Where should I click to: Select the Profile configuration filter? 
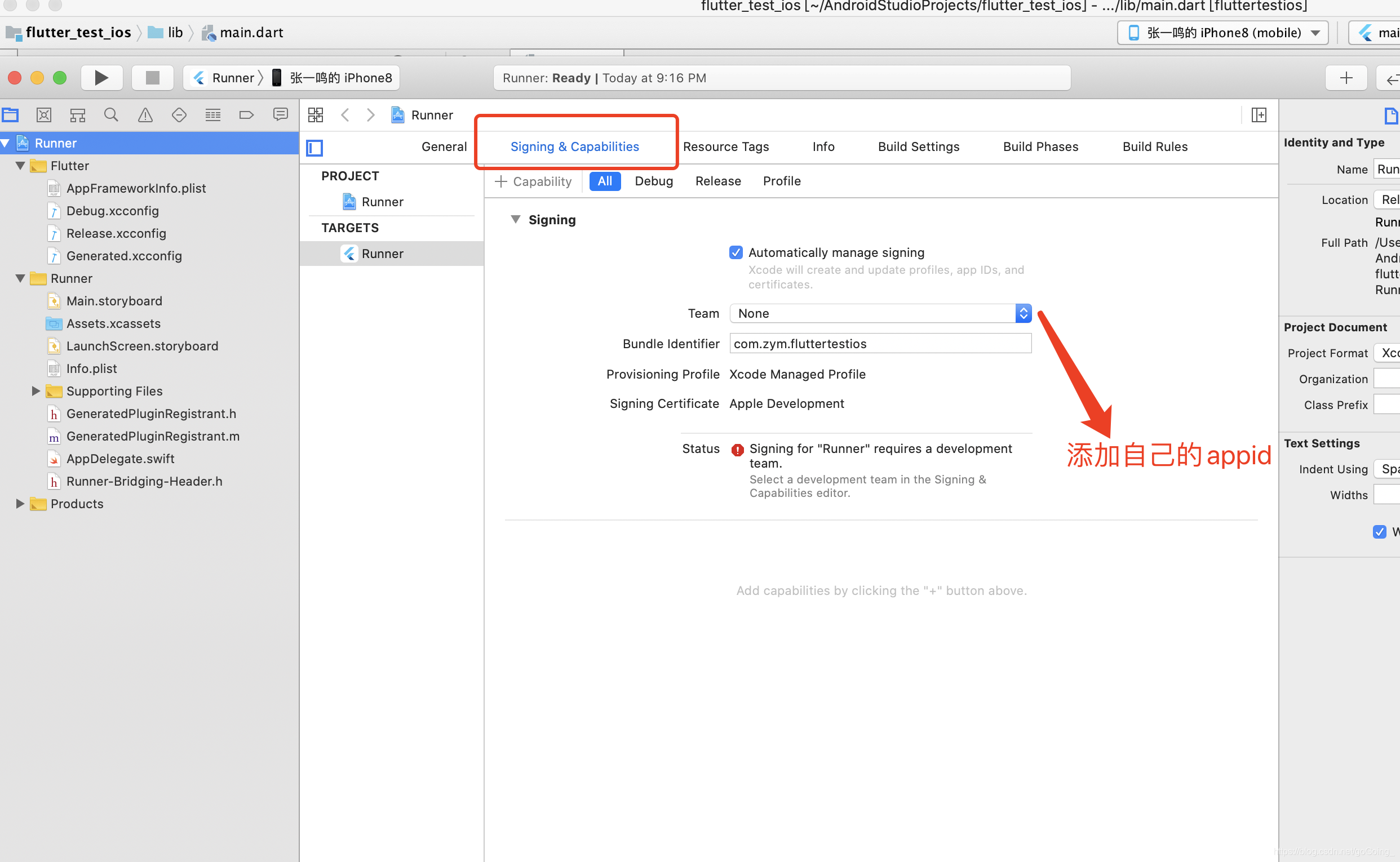click(x=782, y=181)
